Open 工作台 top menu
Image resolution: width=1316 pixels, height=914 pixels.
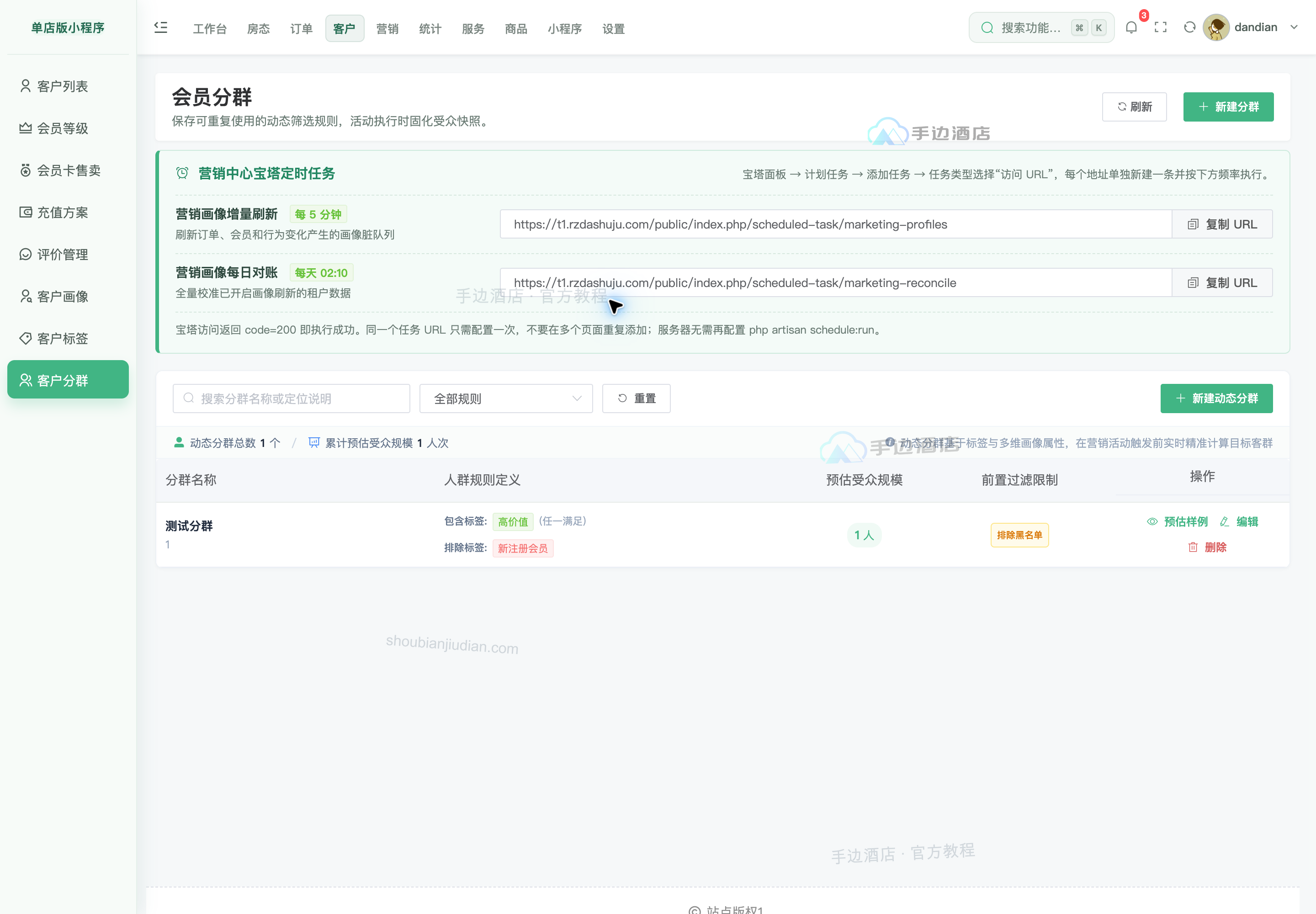(210, 29)
